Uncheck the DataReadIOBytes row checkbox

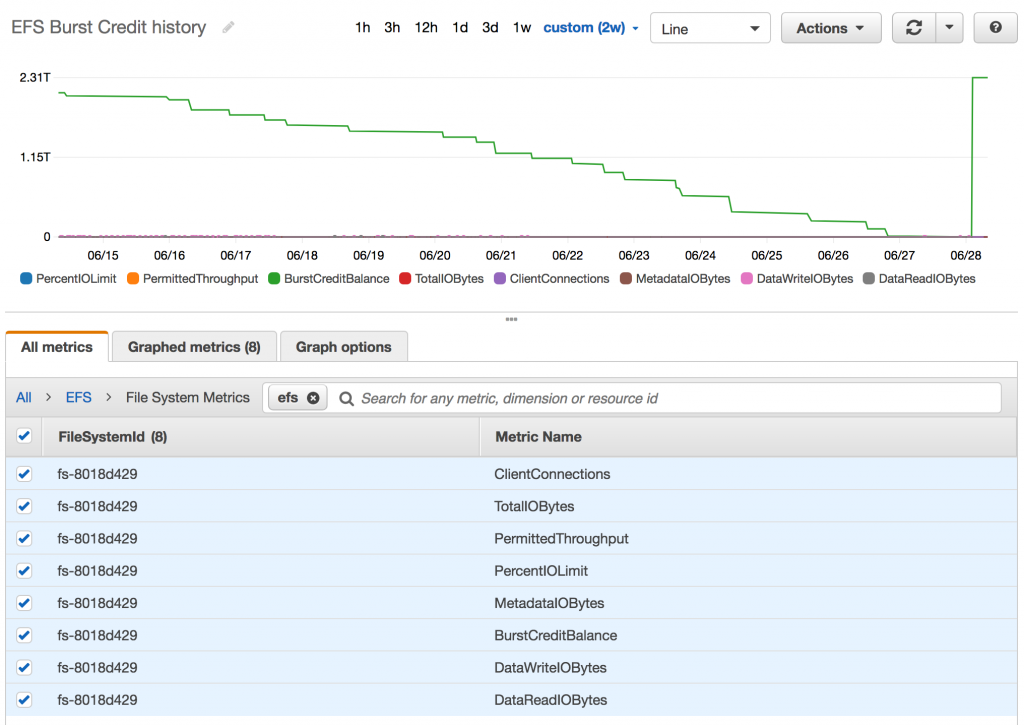(x=24, y=700)
